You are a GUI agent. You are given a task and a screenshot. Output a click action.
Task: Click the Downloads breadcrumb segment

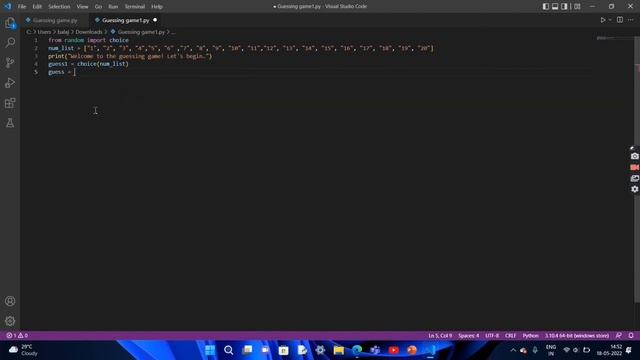click(x=89, y=32)
